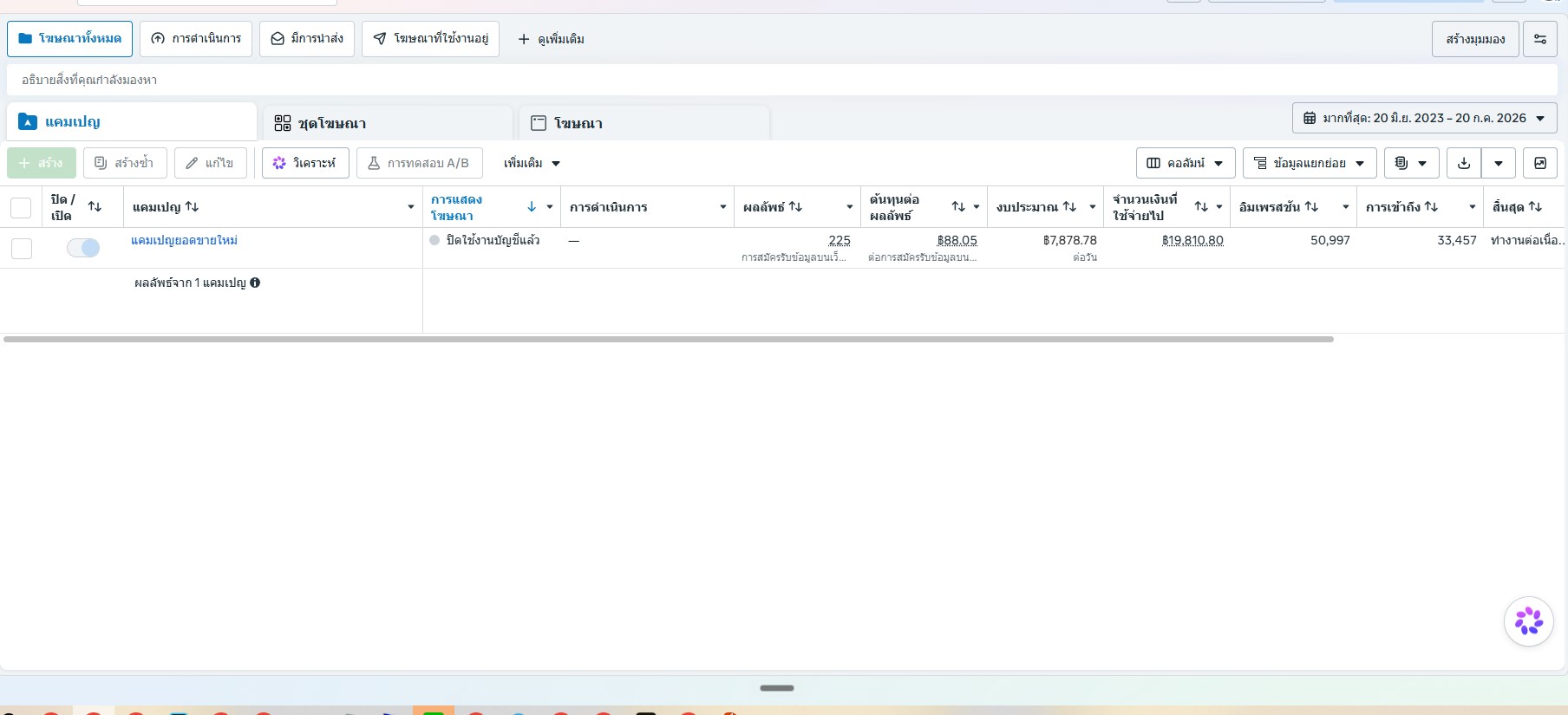Image resolution: width=1568 pixels, height=715 pixels.
Task: Click the share chart icon button
Action: click(x=1540, y=163)
